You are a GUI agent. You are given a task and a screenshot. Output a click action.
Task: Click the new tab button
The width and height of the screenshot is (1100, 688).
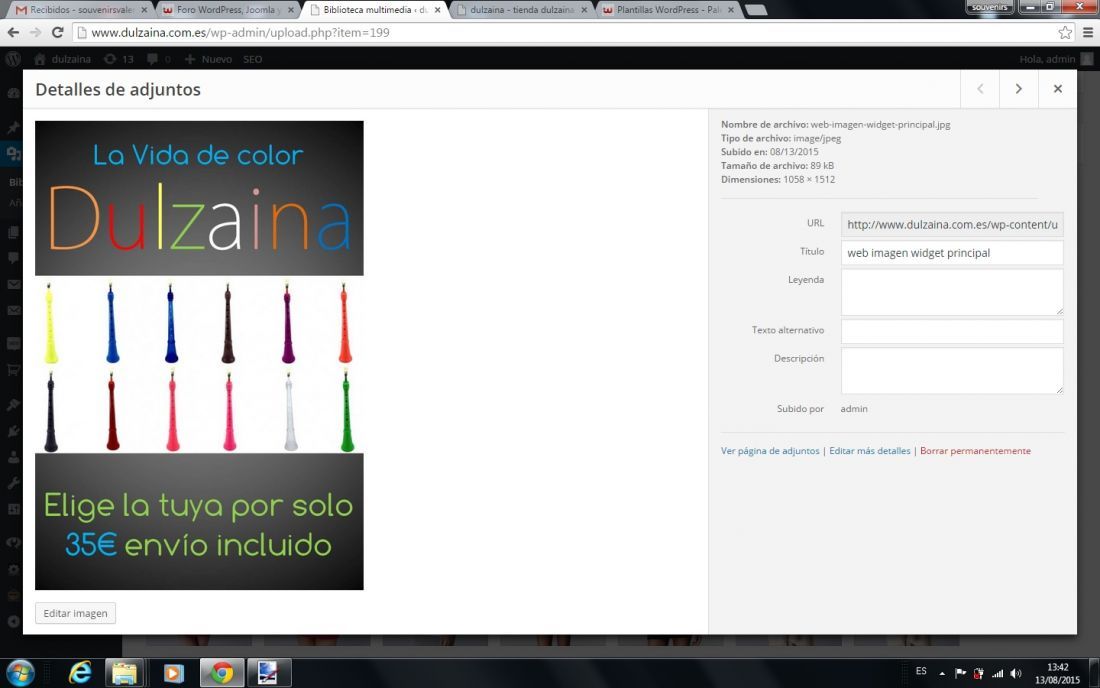coord(755,10)
